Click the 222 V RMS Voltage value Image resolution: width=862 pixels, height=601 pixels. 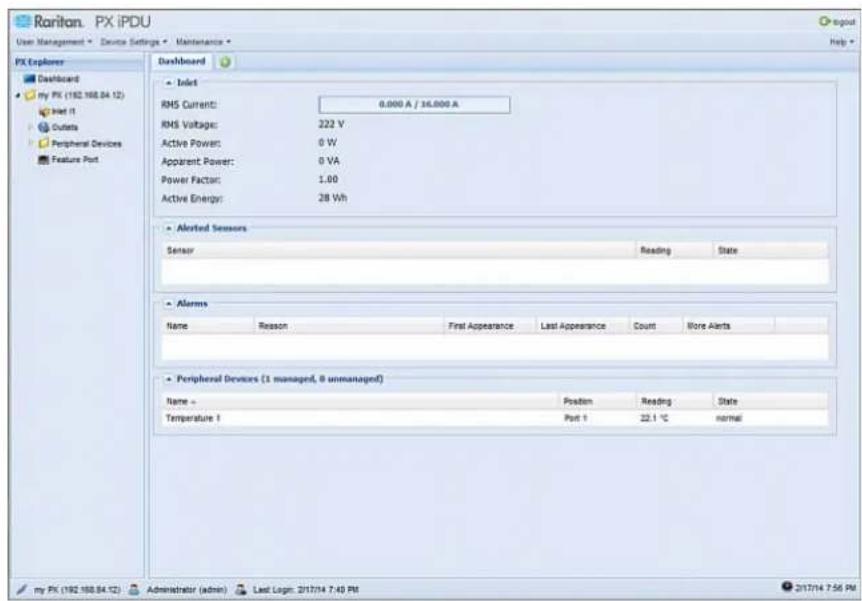click(x=331, y=124)
